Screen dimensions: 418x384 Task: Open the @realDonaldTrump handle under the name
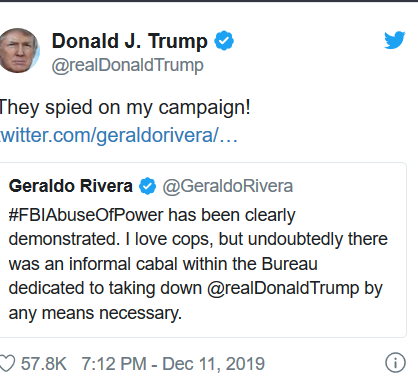pyautogui.click(x=128, y=65)
